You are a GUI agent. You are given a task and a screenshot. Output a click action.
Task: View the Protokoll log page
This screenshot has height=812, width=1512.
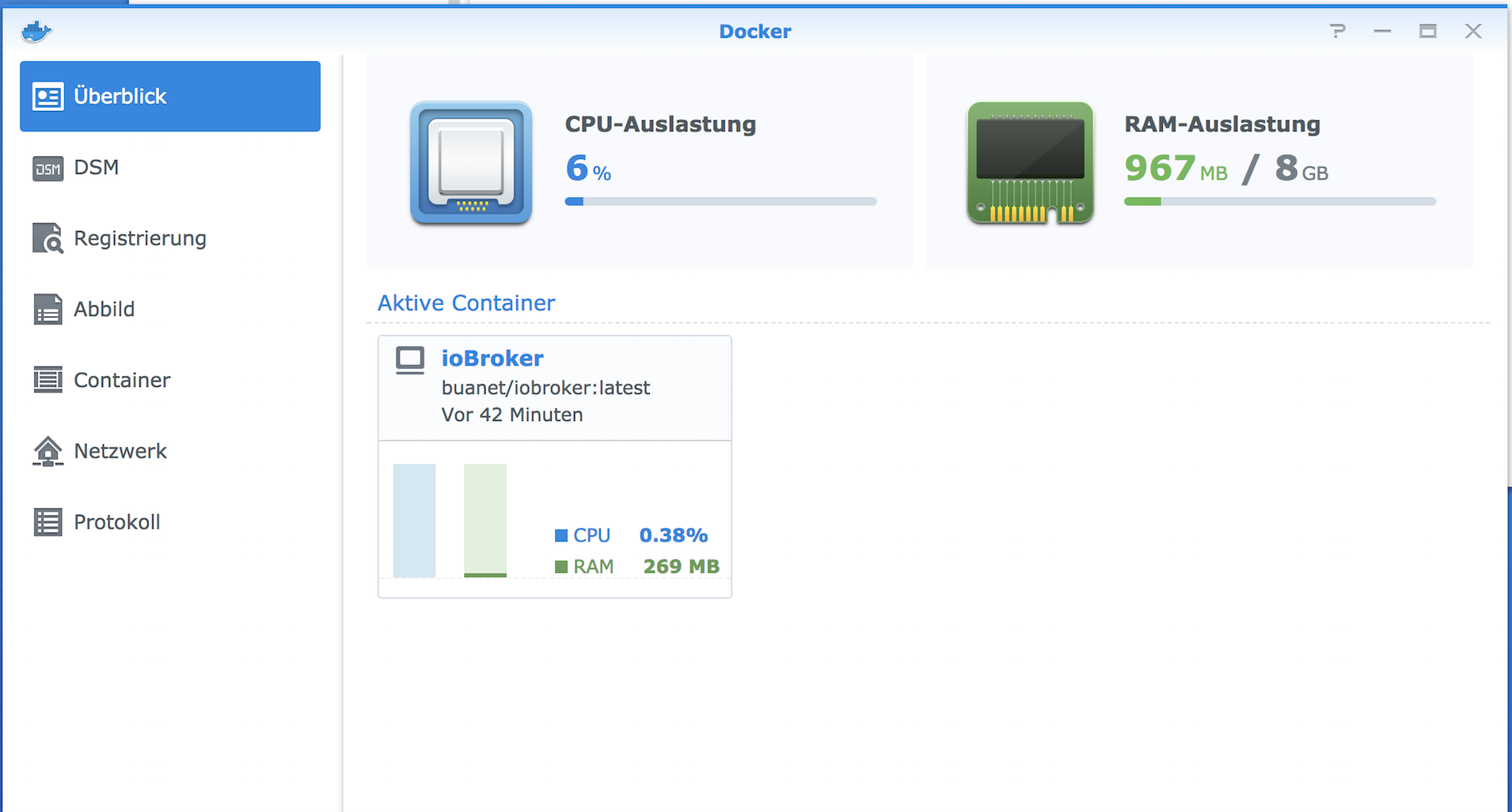pos(170,522)
